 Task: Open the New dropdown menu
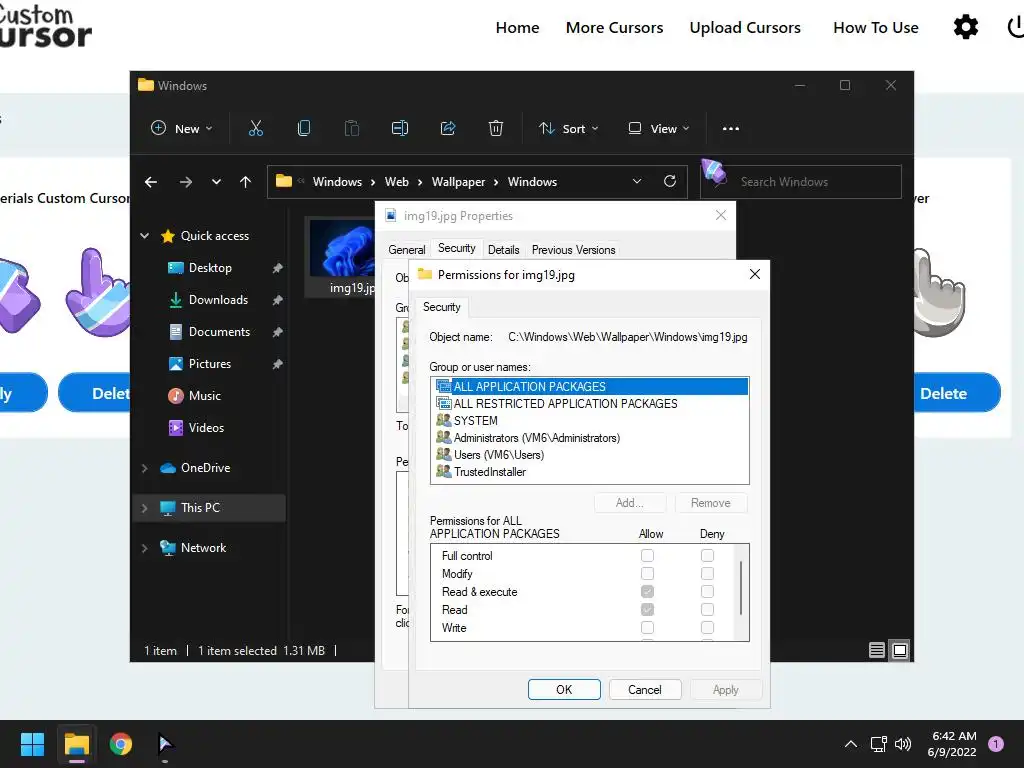click(182, 129)
